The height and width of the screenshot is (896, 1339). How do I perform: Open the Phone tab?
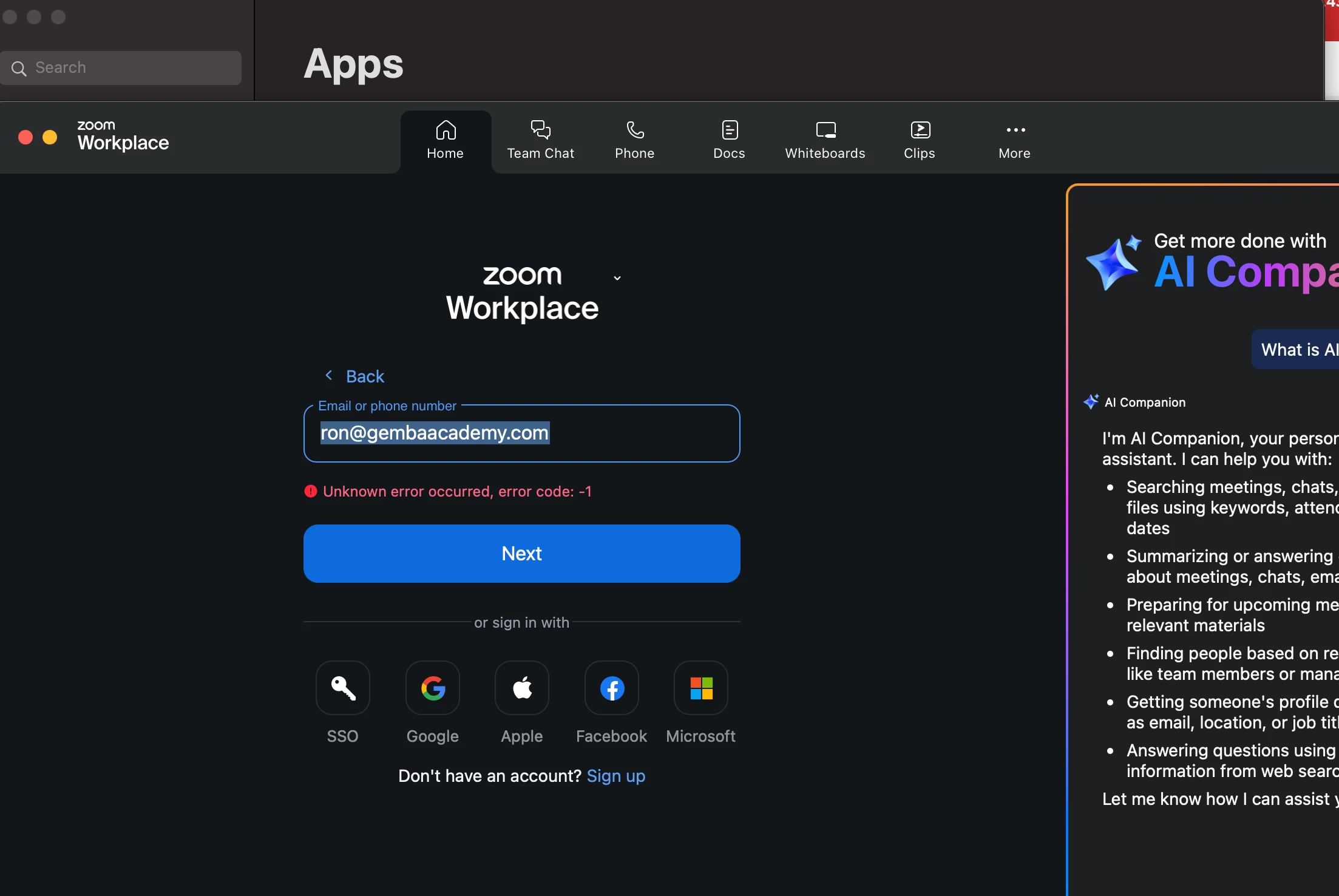634,140
